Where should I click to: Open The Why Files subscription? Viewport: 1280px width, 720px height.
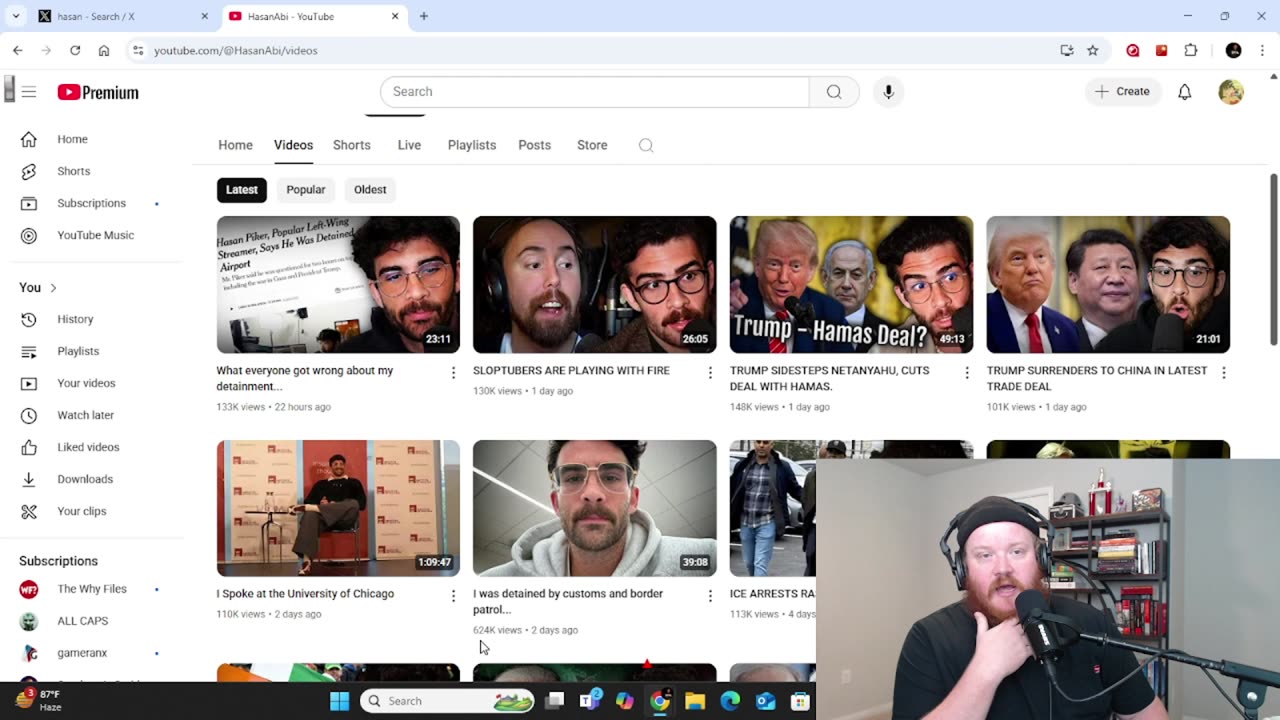(x=92, y=589)
